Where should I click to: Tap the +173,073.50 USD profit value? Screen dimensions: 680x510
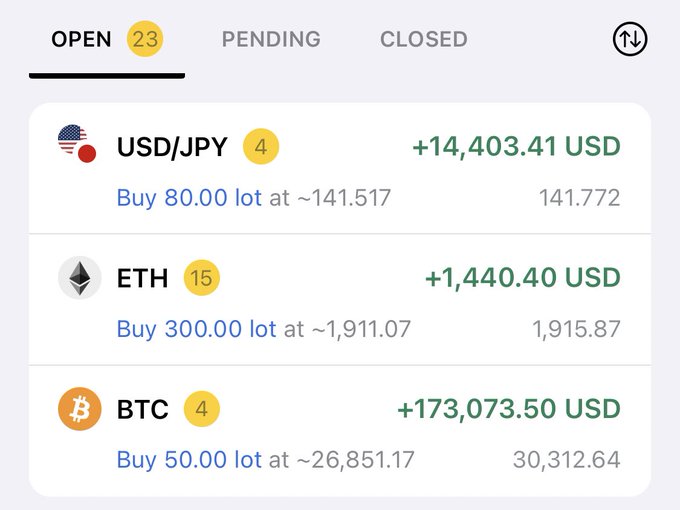509,409
